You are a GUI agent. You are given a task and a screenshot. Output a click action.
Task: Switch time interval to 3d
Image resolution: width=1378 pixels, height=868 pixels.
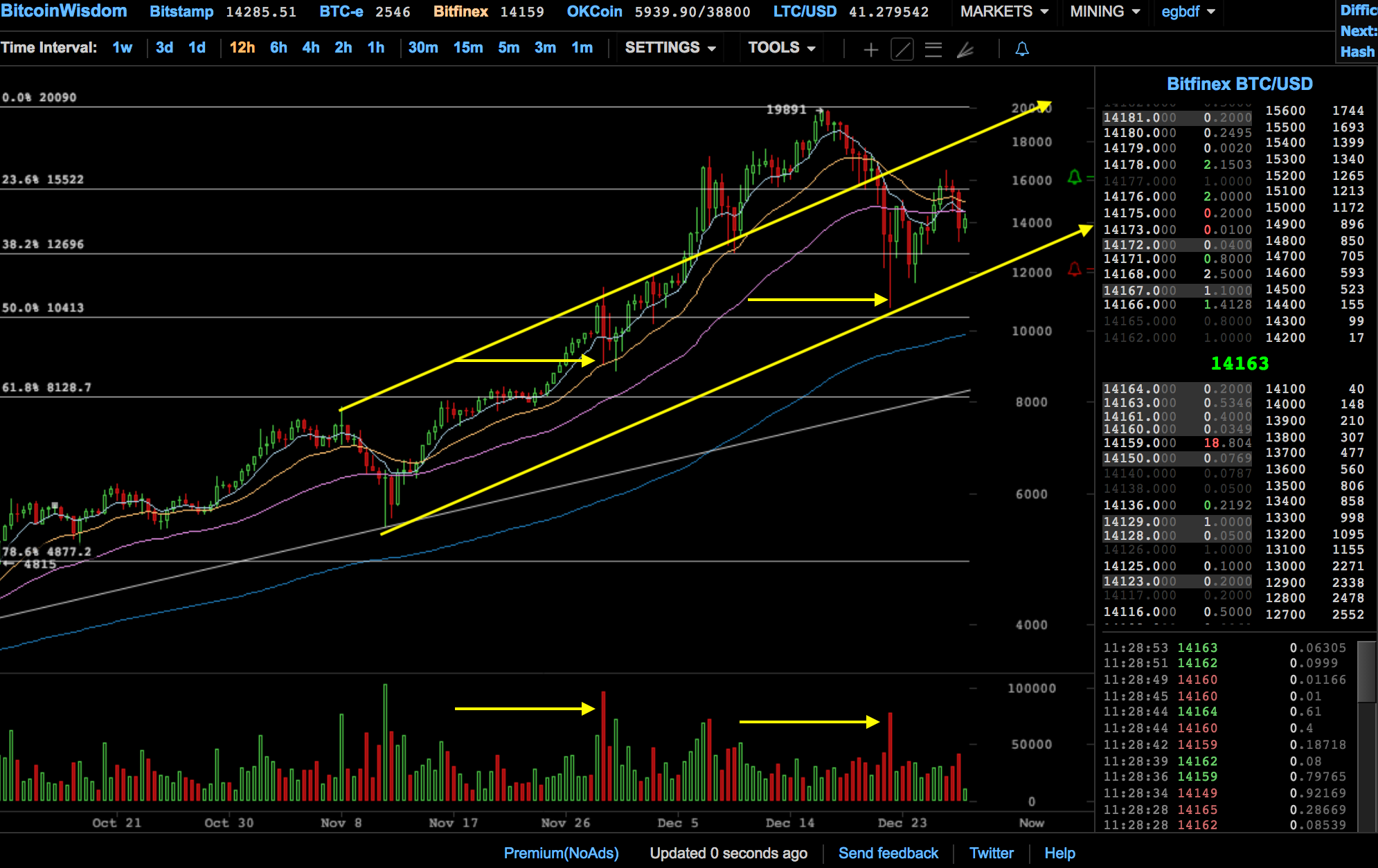coord(164,48)
